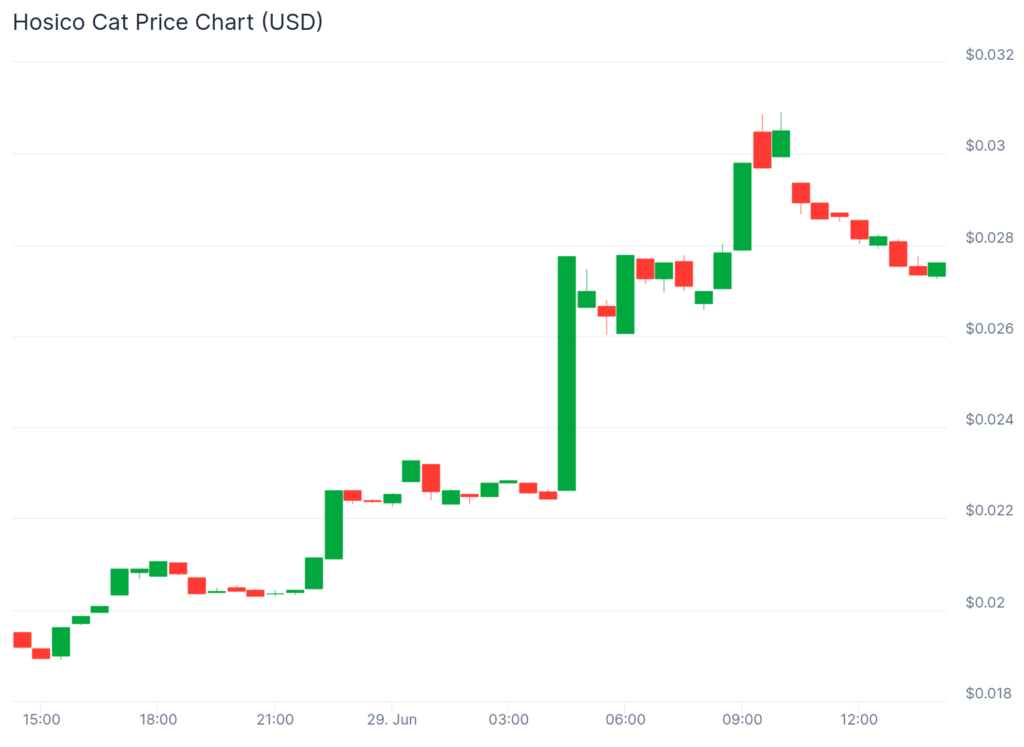Click the $0.028 price axis label
Screen dimensions: 1024x747
pos(989,238)
